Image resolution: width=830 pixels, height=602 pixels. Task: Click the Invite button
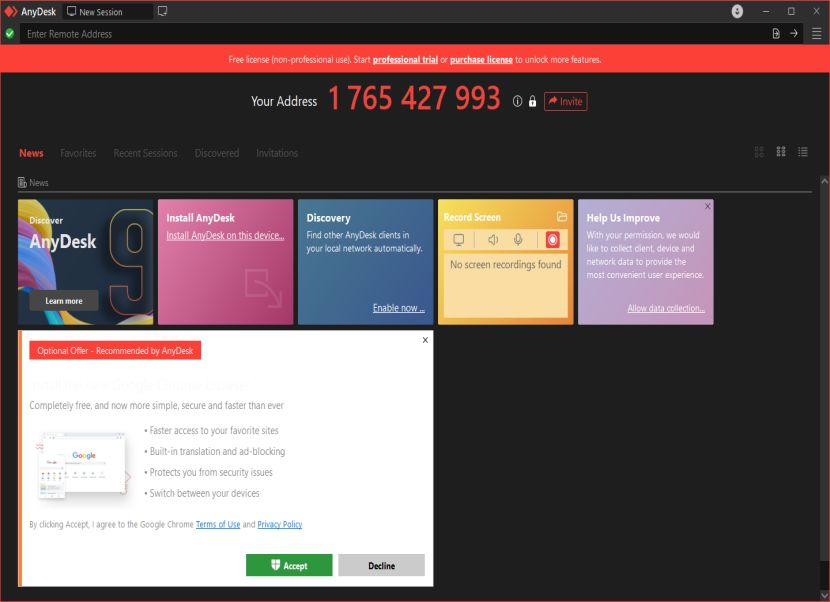coord(565,101)
